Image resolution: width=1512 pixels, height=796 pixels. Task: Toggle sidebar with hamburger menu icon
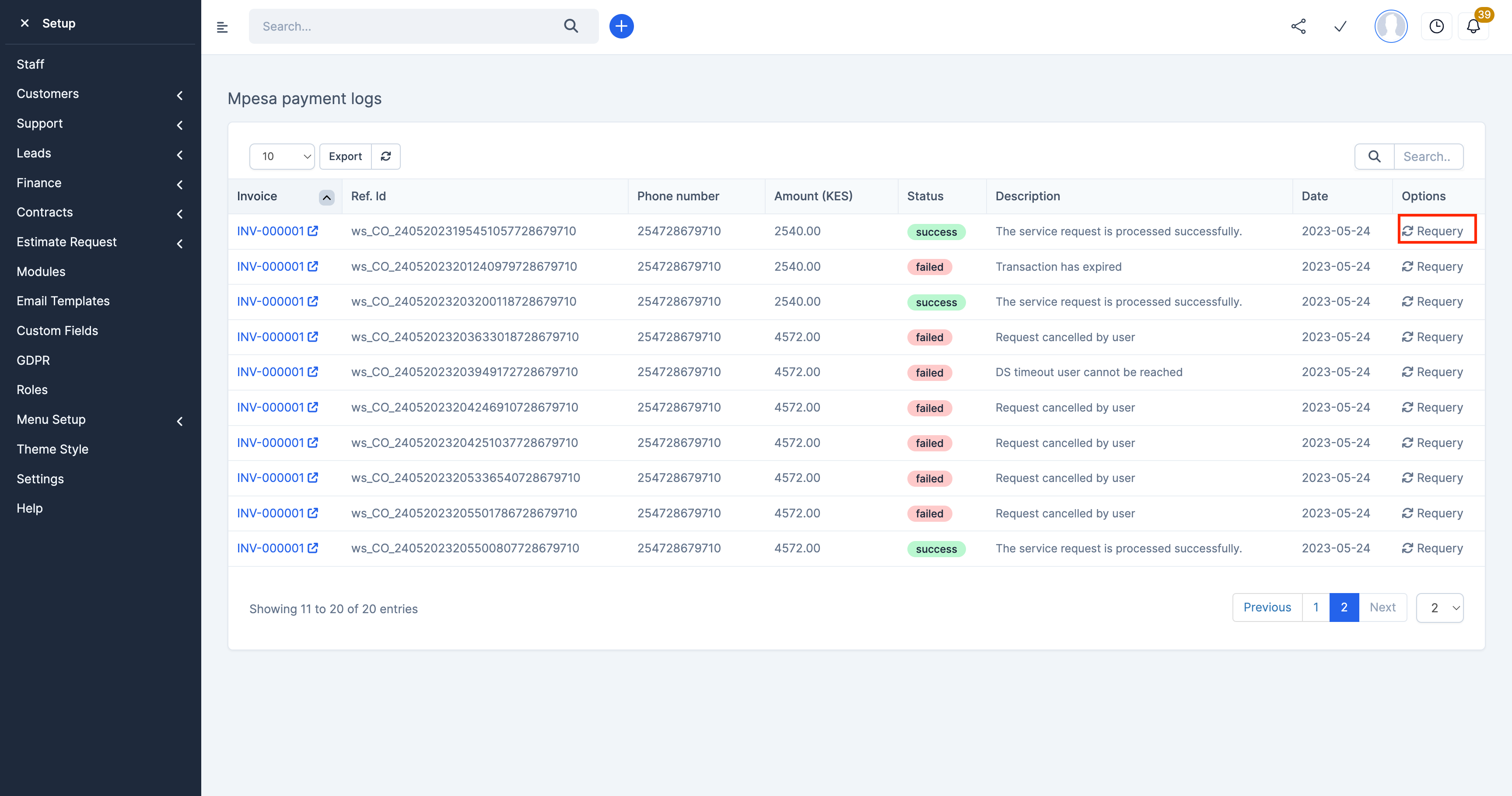point(222,27)
